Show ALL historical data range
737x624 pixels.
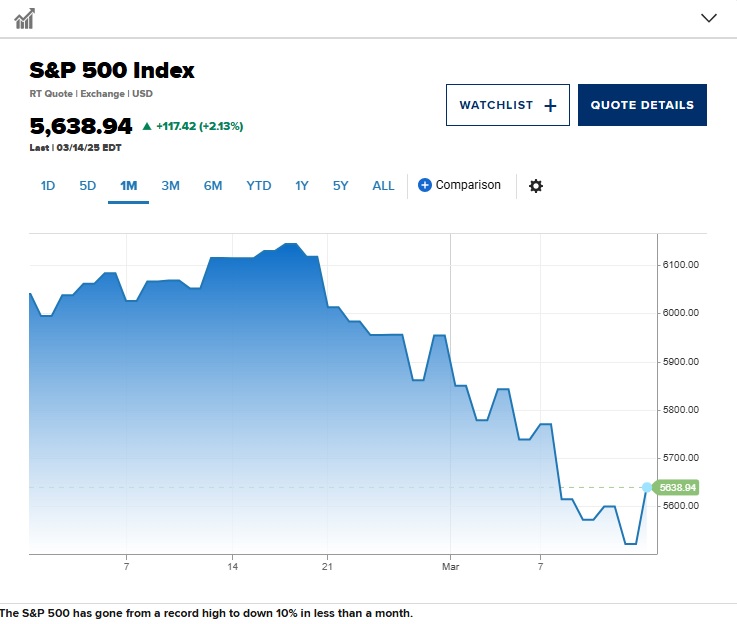[x=383, y=186]
